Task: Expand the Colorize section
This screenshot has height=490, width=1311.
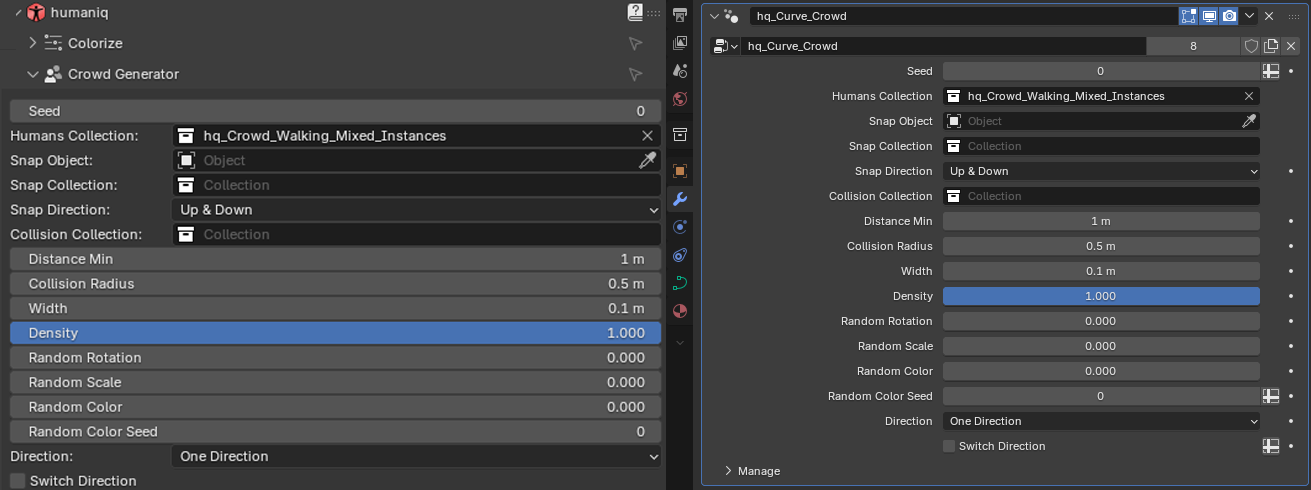Action: pyautogui.click(x=33, y=43)
